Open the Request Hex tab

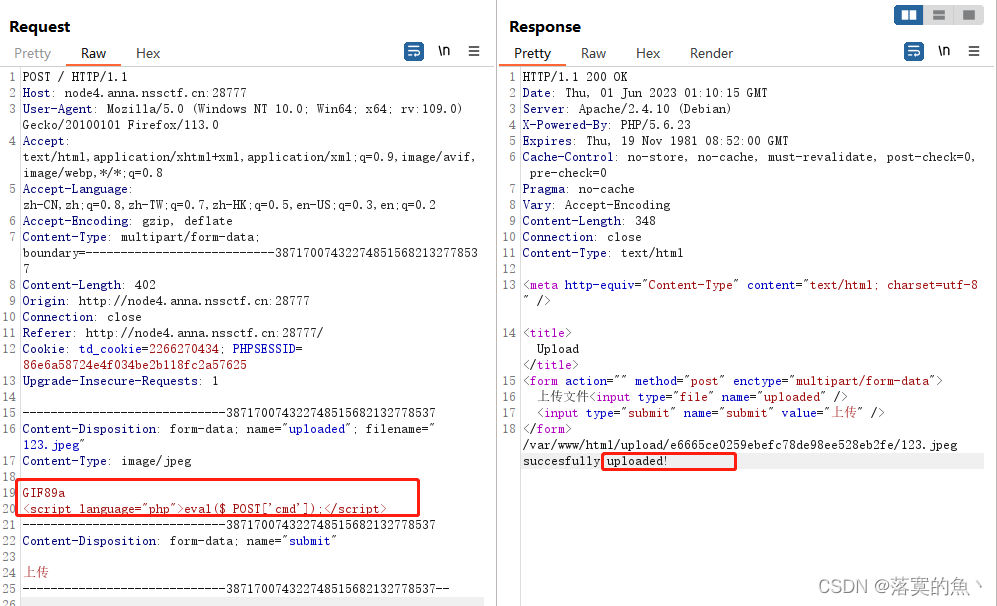[x=148, y=53]
